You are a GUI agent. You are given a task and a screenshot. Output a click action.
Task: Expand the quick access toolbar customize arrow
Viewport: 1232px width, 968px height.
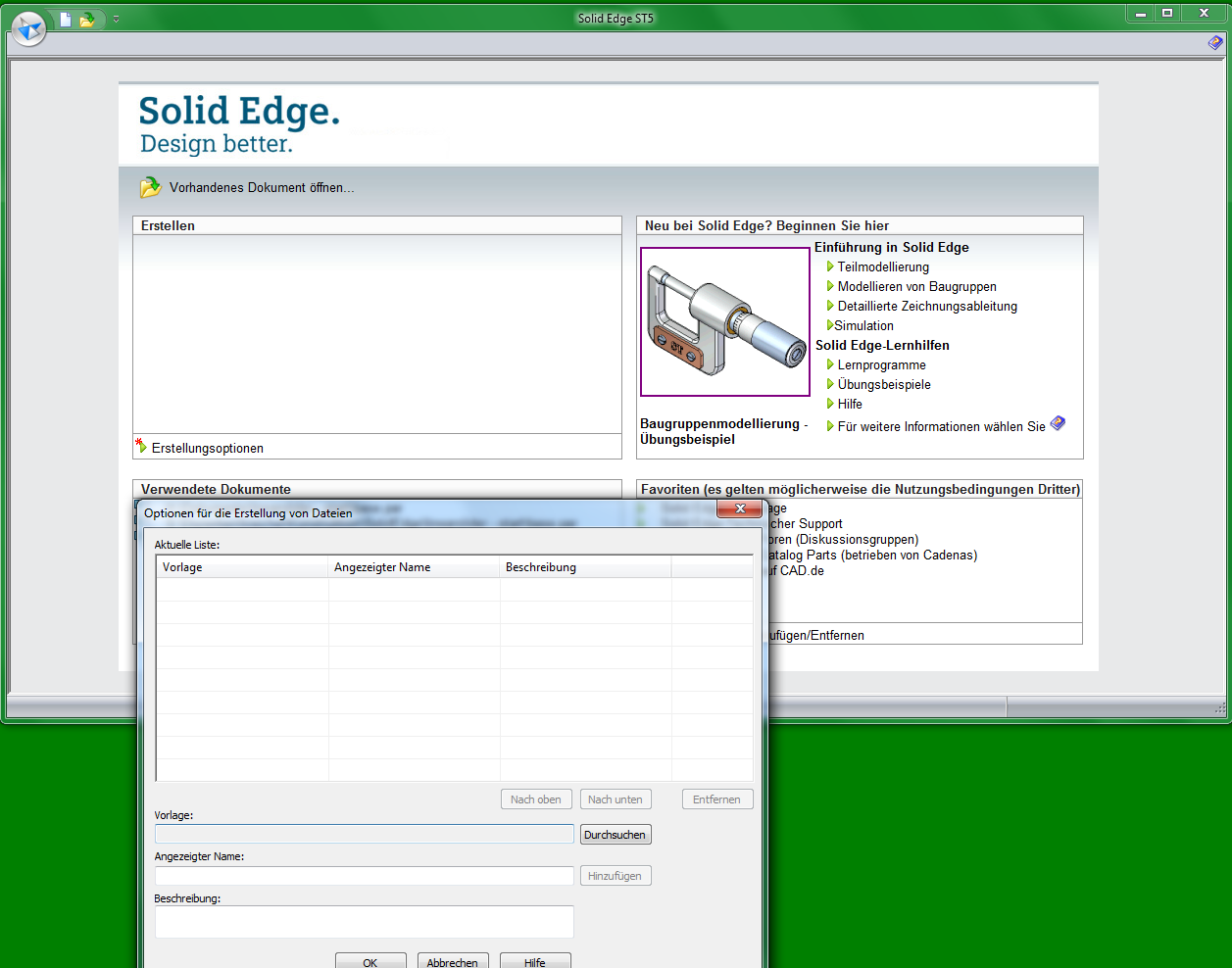pyautogui.click(x=116, y=19)
